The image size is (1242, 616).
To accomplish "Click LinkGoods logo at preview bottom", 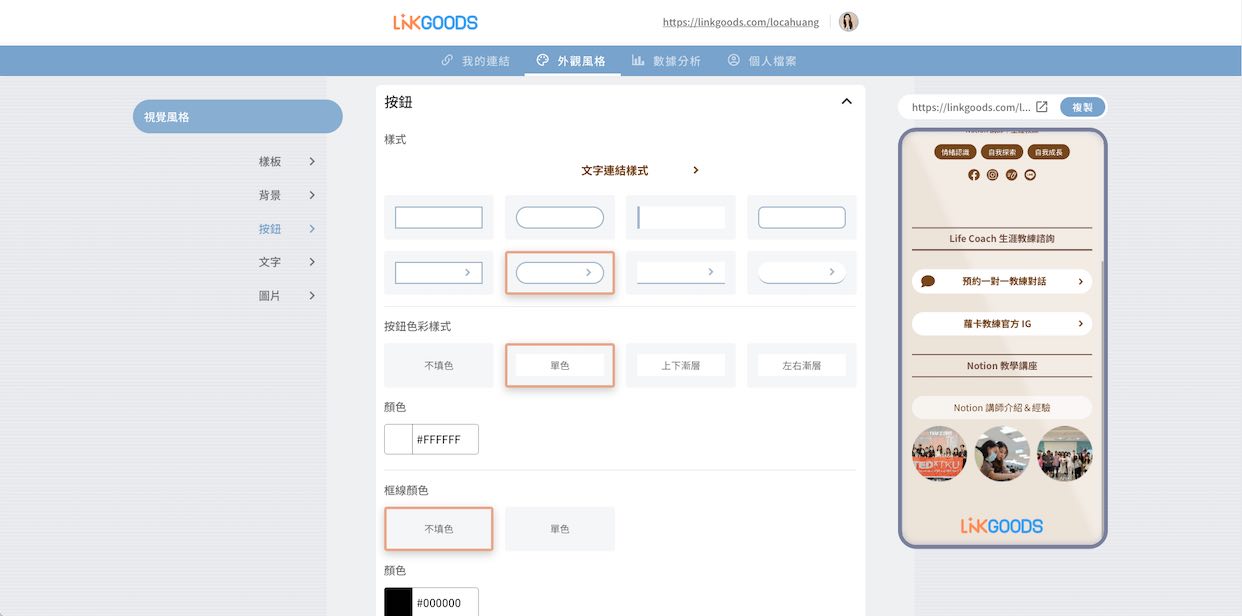I will pyautogui.click(x=1002, y=526).
